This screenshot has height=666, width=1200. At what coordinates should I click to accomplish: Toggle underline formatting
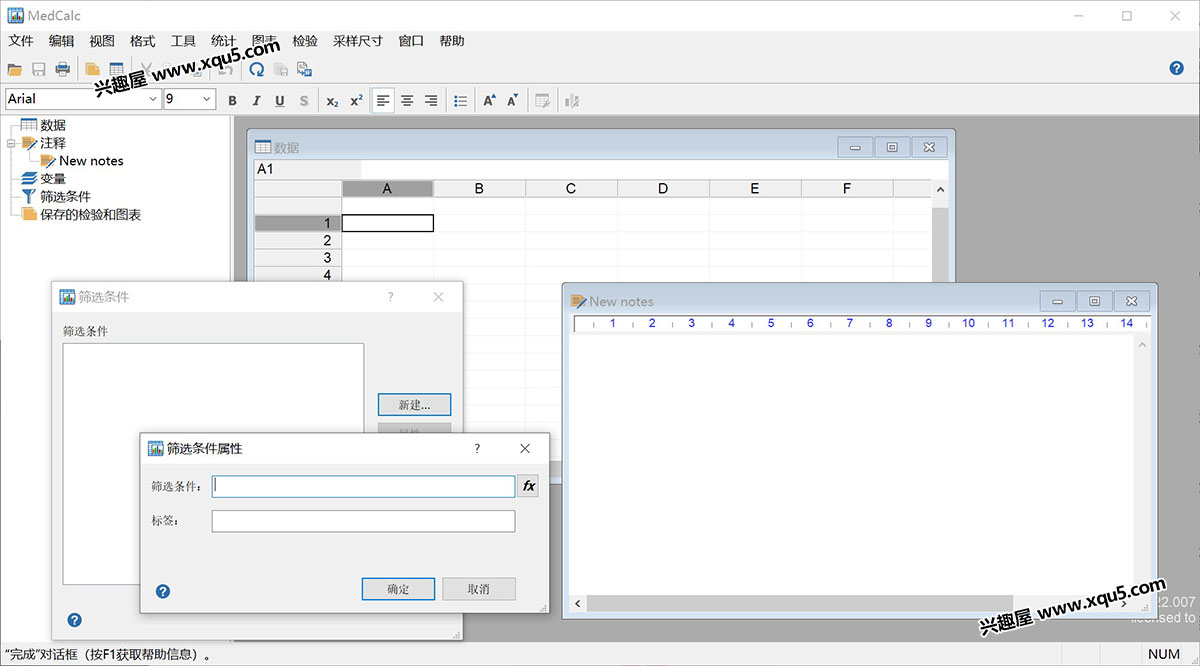pyautogui.click(x=279, y=101)
